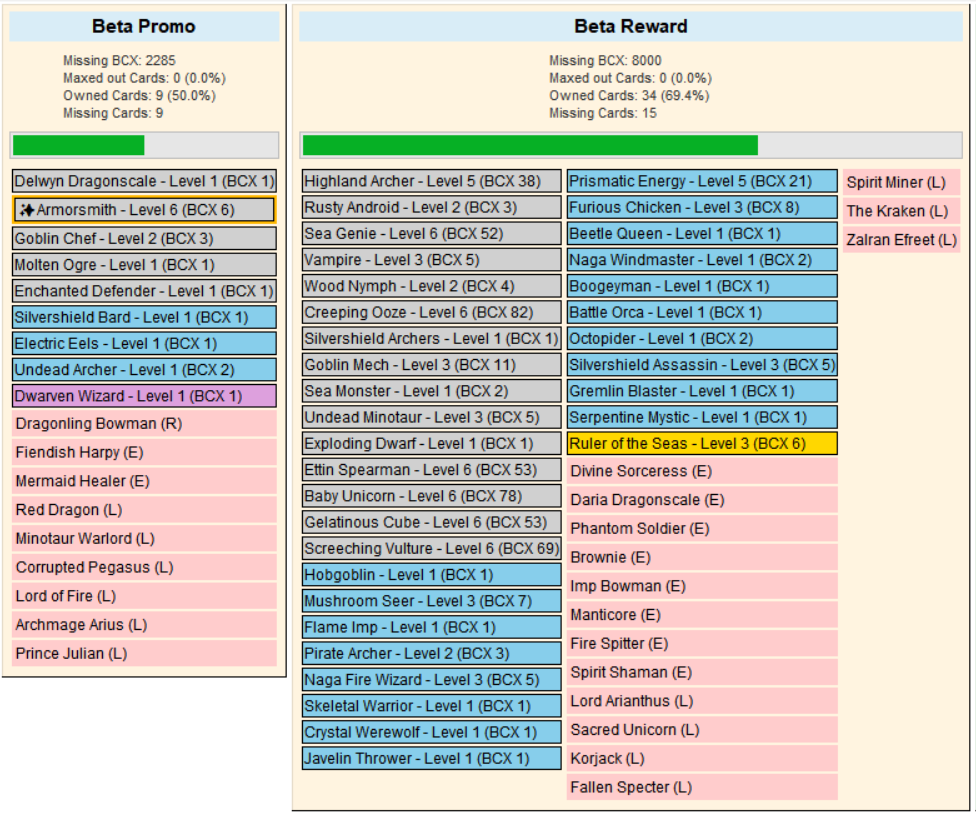The width and height of the screenshot is (976, 822).
Task: Click Ruler of the Seas gold card
Action: coord(702,444)
